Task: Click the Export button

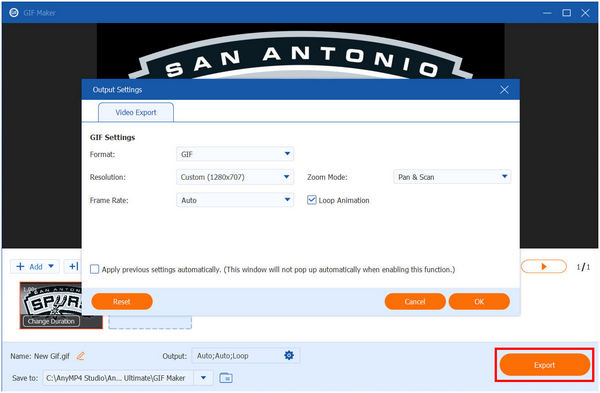Action: click(x=544, y=365)
